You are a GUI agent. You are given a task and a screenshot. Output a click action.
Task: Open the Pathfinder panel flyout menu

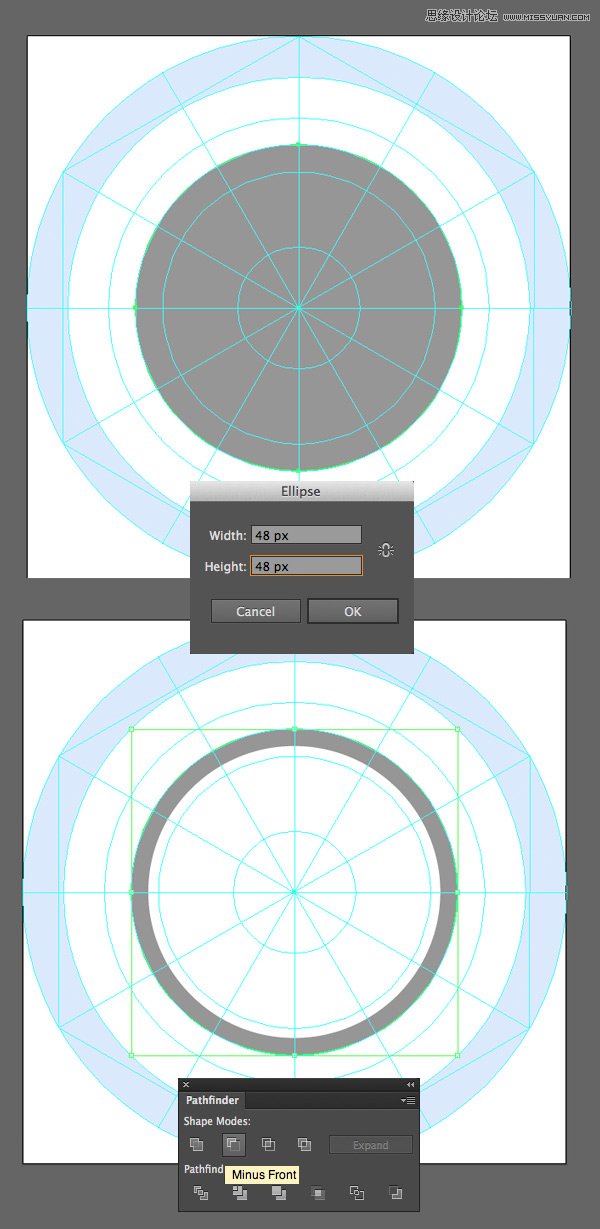click(408, 1100)
